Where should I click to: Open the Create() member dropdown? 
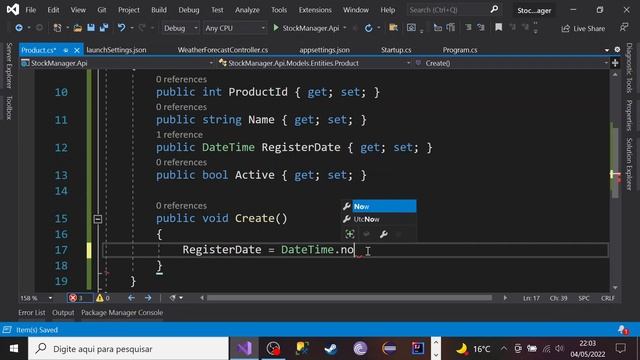click(x=511, y=63)
